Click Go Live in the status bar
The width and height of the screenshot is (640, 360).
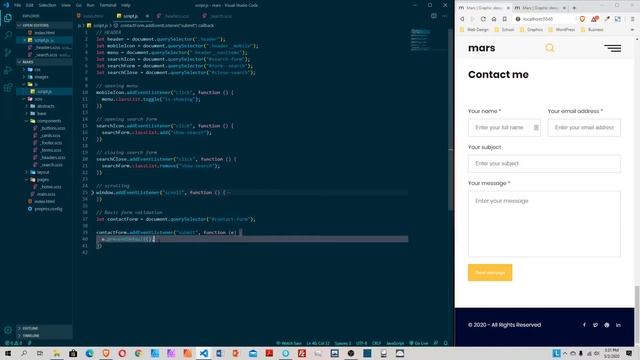[x=418, y=343]
